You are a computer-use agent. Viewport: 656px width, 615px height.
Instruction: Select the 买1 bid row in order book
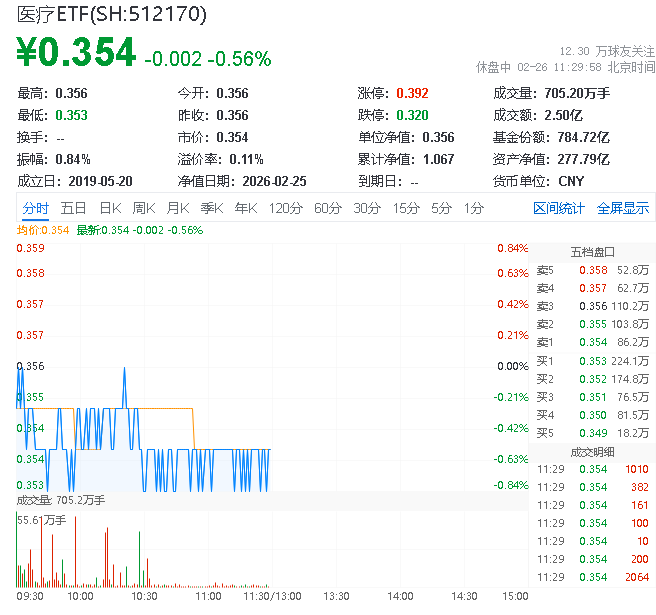click(x=593, y=361)
